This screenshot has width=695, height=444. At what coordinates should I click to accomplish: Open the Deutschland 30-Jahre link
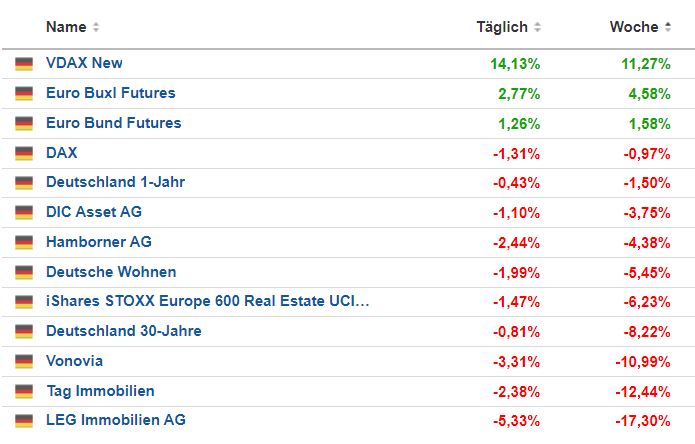point(123,331)
